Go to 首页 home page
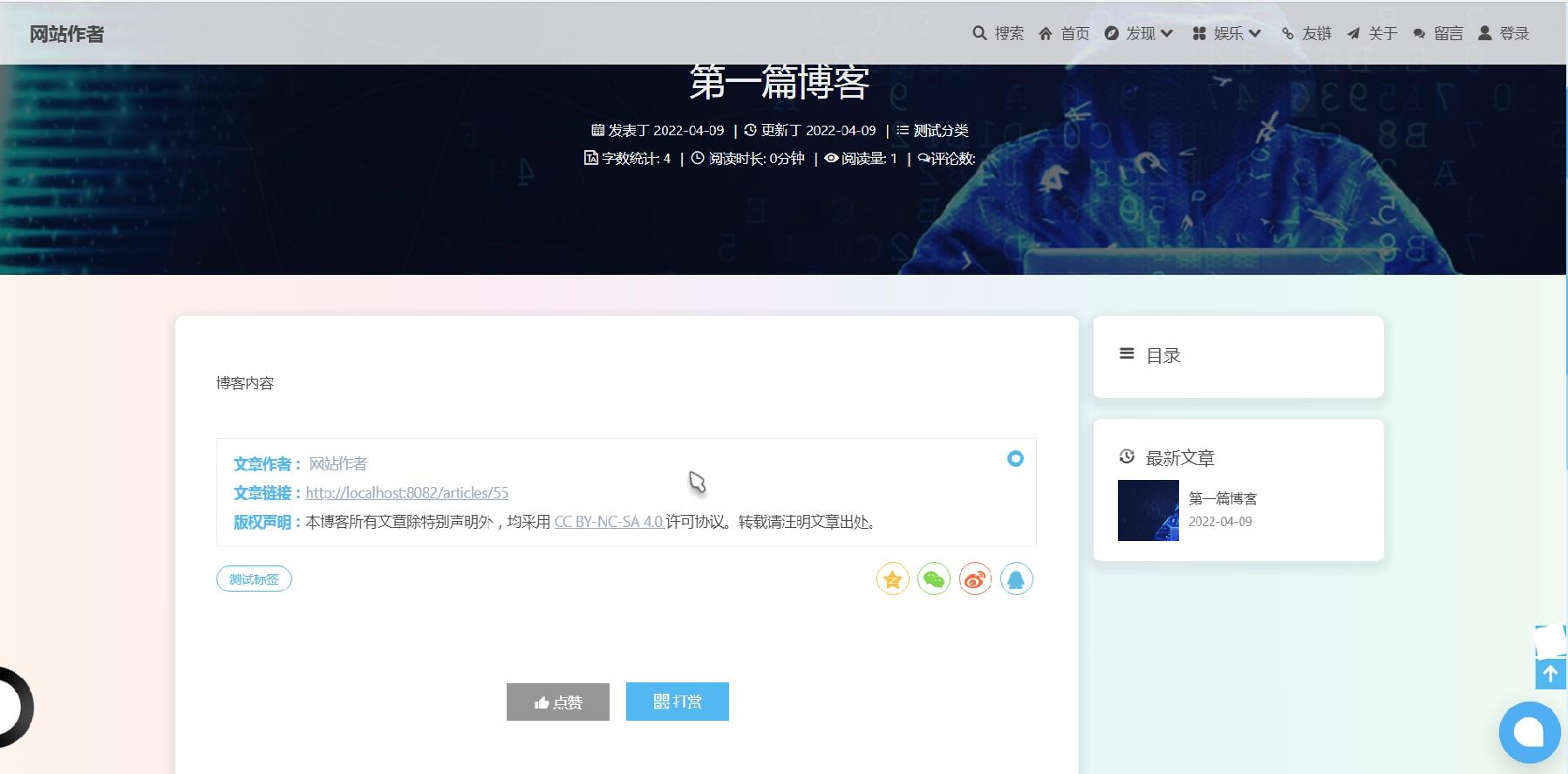 (1064, 33)
